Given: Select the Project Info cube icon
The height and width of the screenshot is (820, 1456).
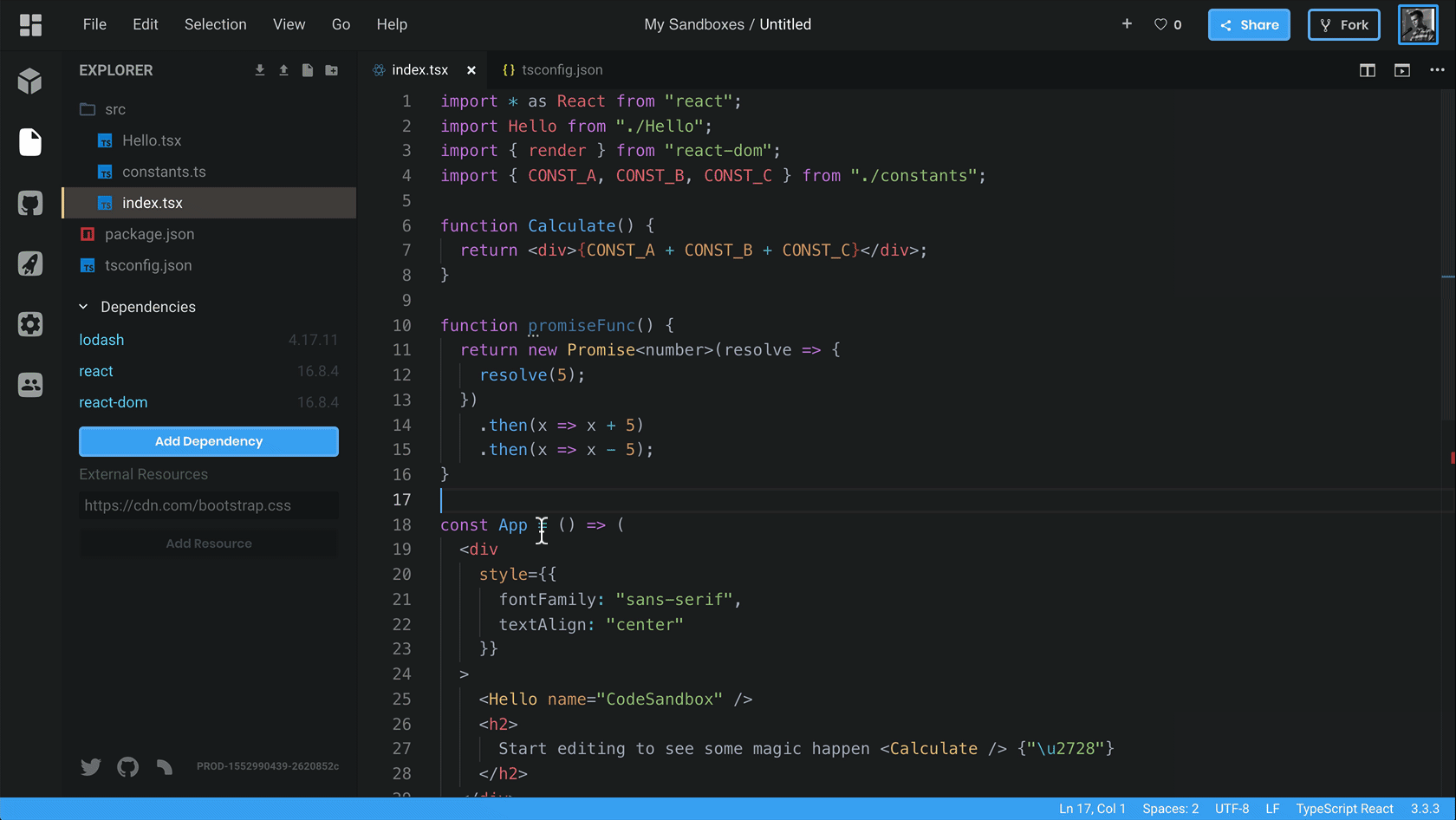Looking at the screenshot, I should pos(30,81).
